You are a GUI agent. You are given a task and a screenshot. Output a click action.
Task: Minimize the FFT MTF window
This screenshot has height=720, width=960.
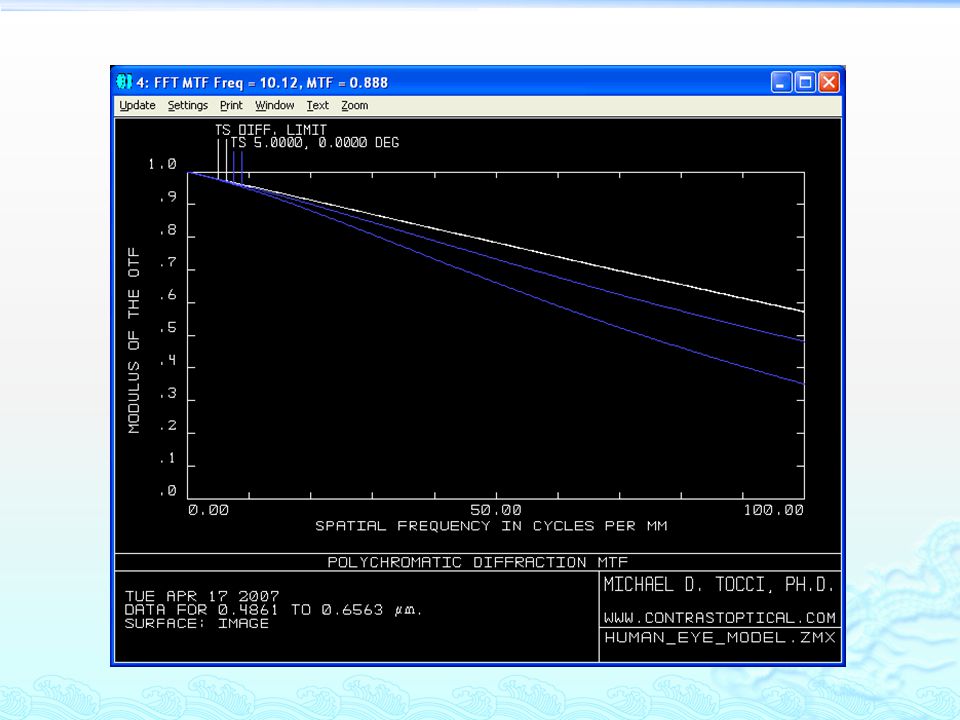781,82
